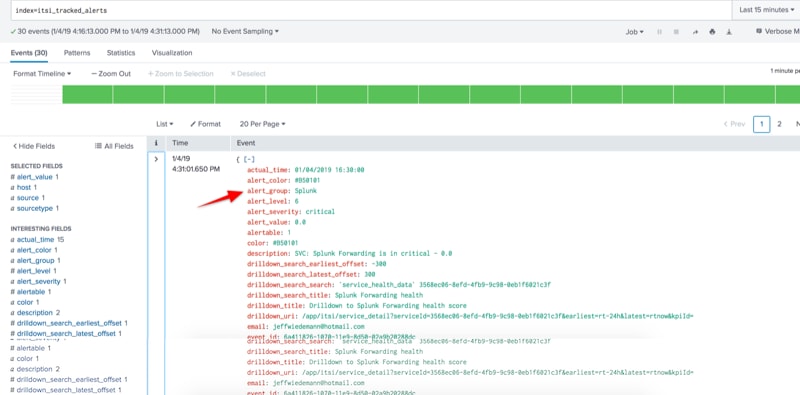This screenshot has height=395, width=800.
Task: Click Zoom to Selection
Action: pyautogui.click(x=181, y=73)
